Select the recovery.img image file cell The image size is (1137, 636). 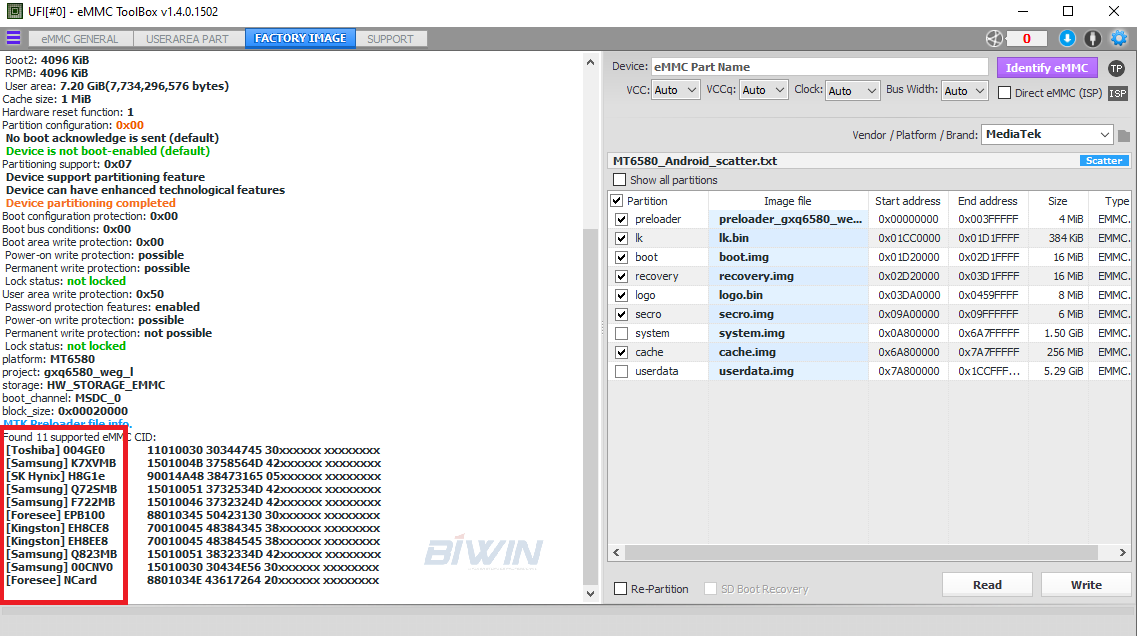pyautogui.click(x=788, y=276)
